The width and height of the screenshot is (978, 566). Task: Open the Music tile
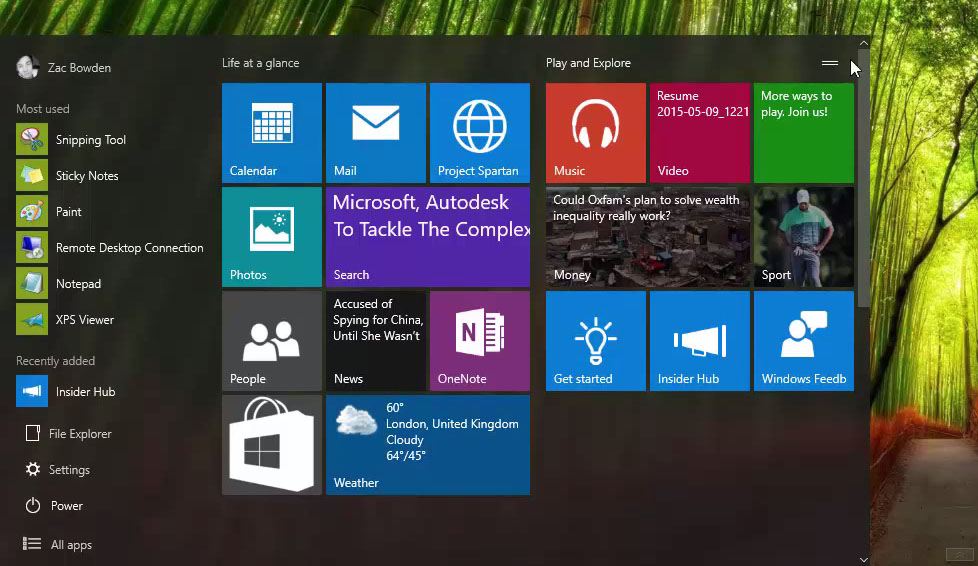(x=596, y=133)
